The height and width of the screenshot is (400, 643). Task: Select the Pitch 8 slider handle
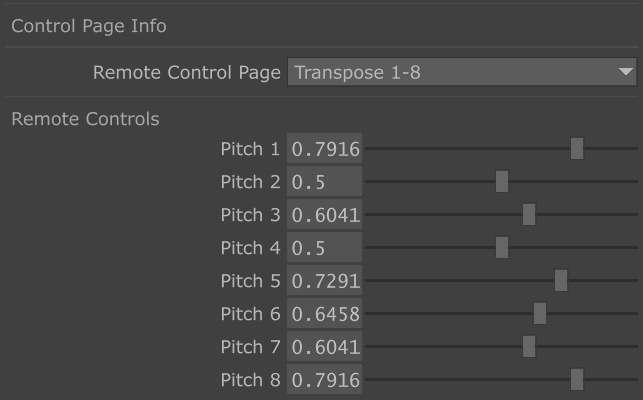[577, 380]
